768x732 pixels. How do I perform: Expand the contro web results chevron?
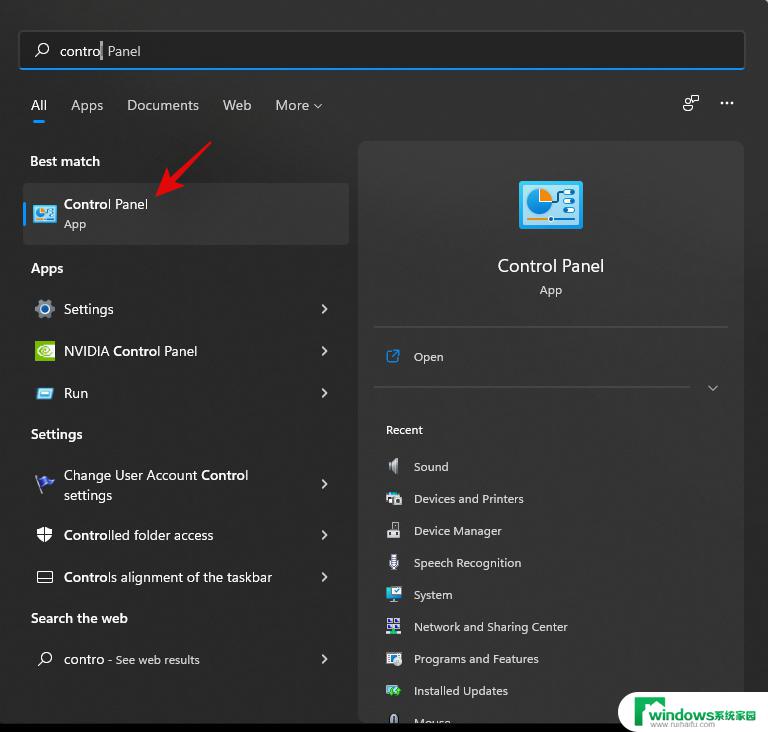click(324, 659)
